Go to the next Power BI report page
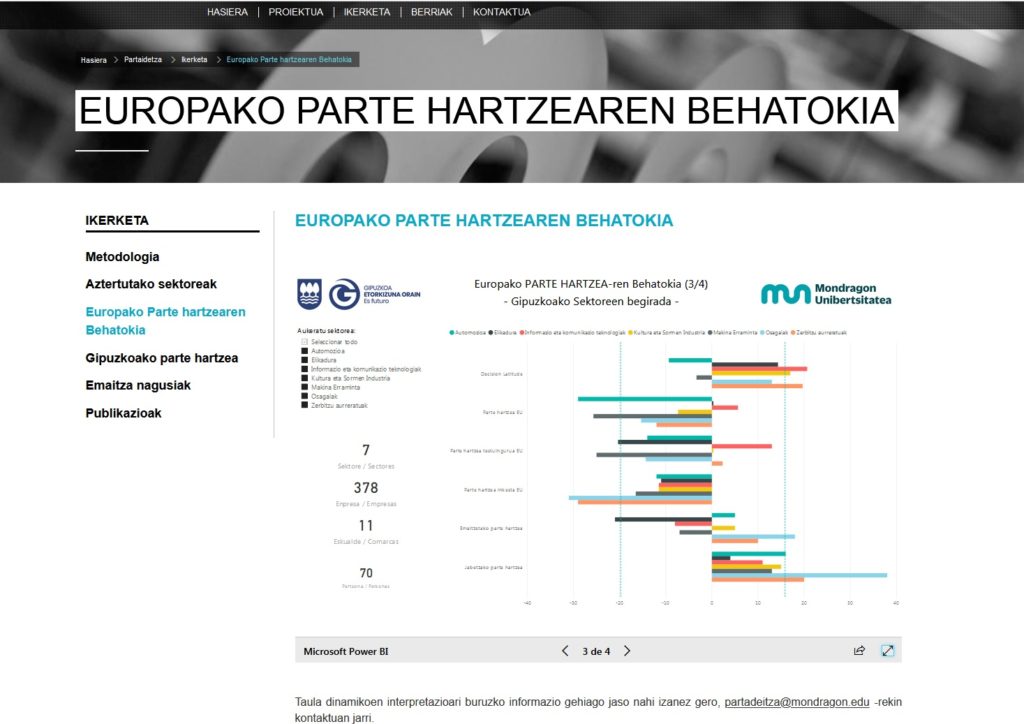The height and width of the screenshot is (724, 1024). click(627, 651)
